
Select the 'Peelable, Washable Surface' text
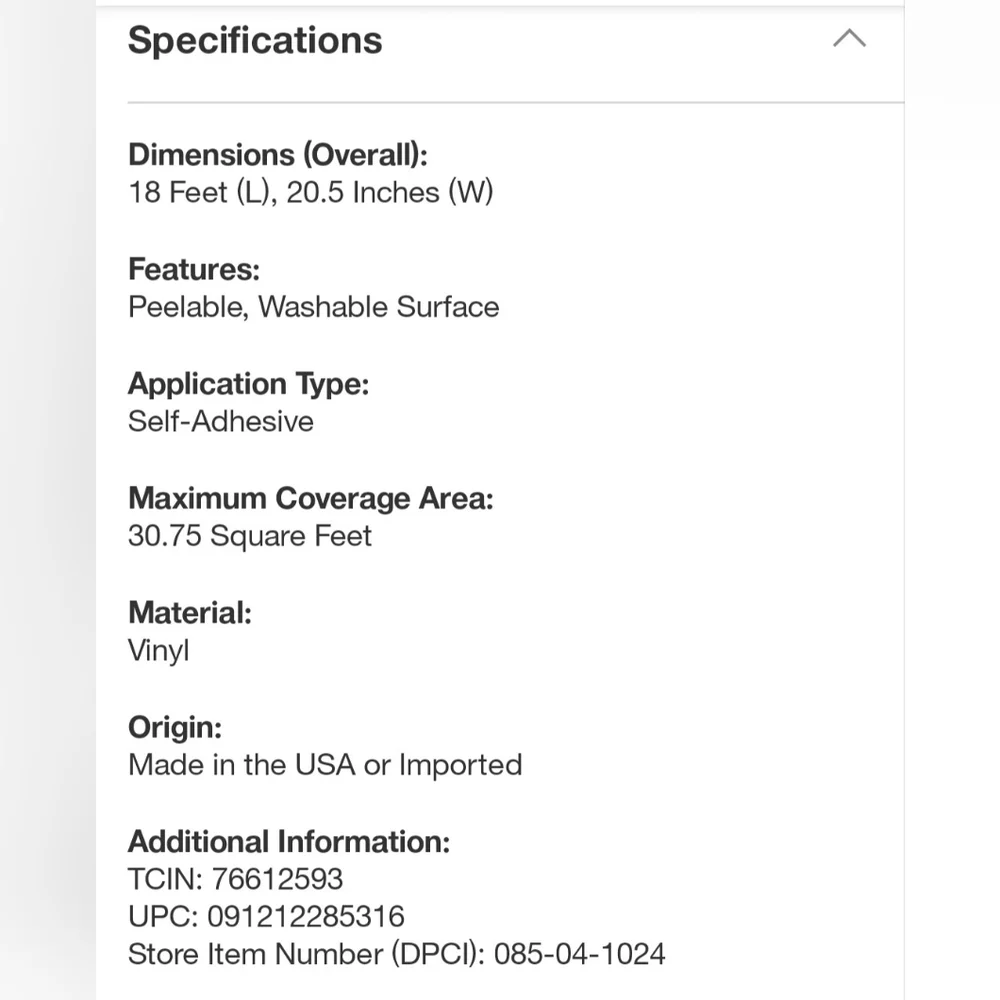[314, 307]
